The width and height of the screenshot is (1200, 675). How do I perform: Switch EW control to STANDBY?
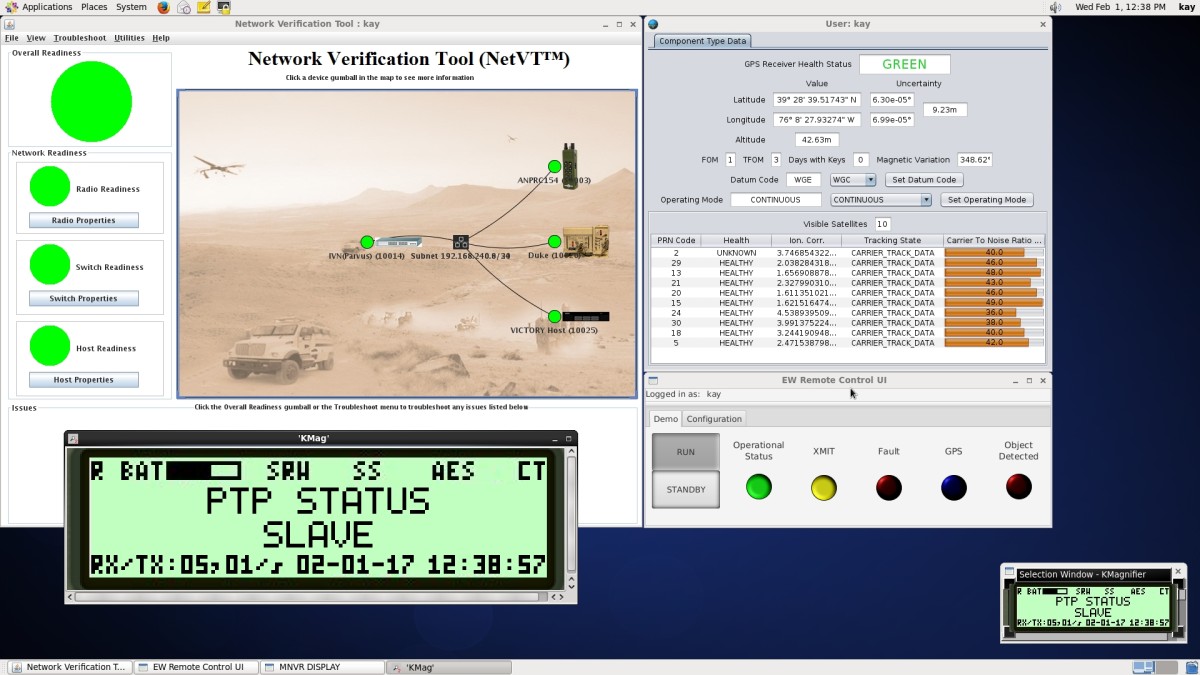click(x=685, y=490)
